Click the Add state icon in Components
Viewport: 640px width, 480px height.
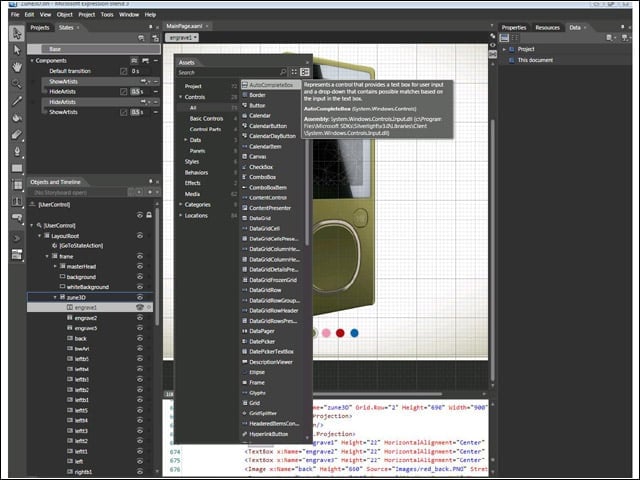pyautogui.click(x=145, y=60)
